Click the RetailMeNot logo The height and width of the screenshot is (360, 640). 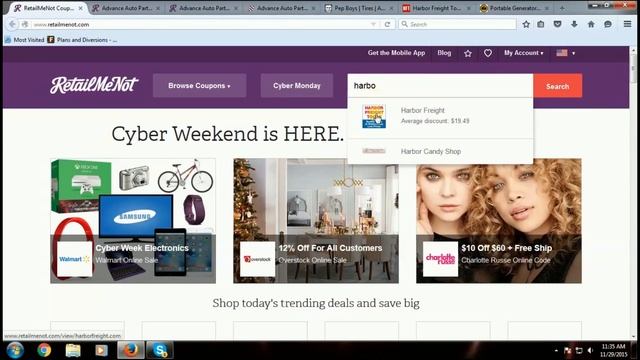point(94,85)
